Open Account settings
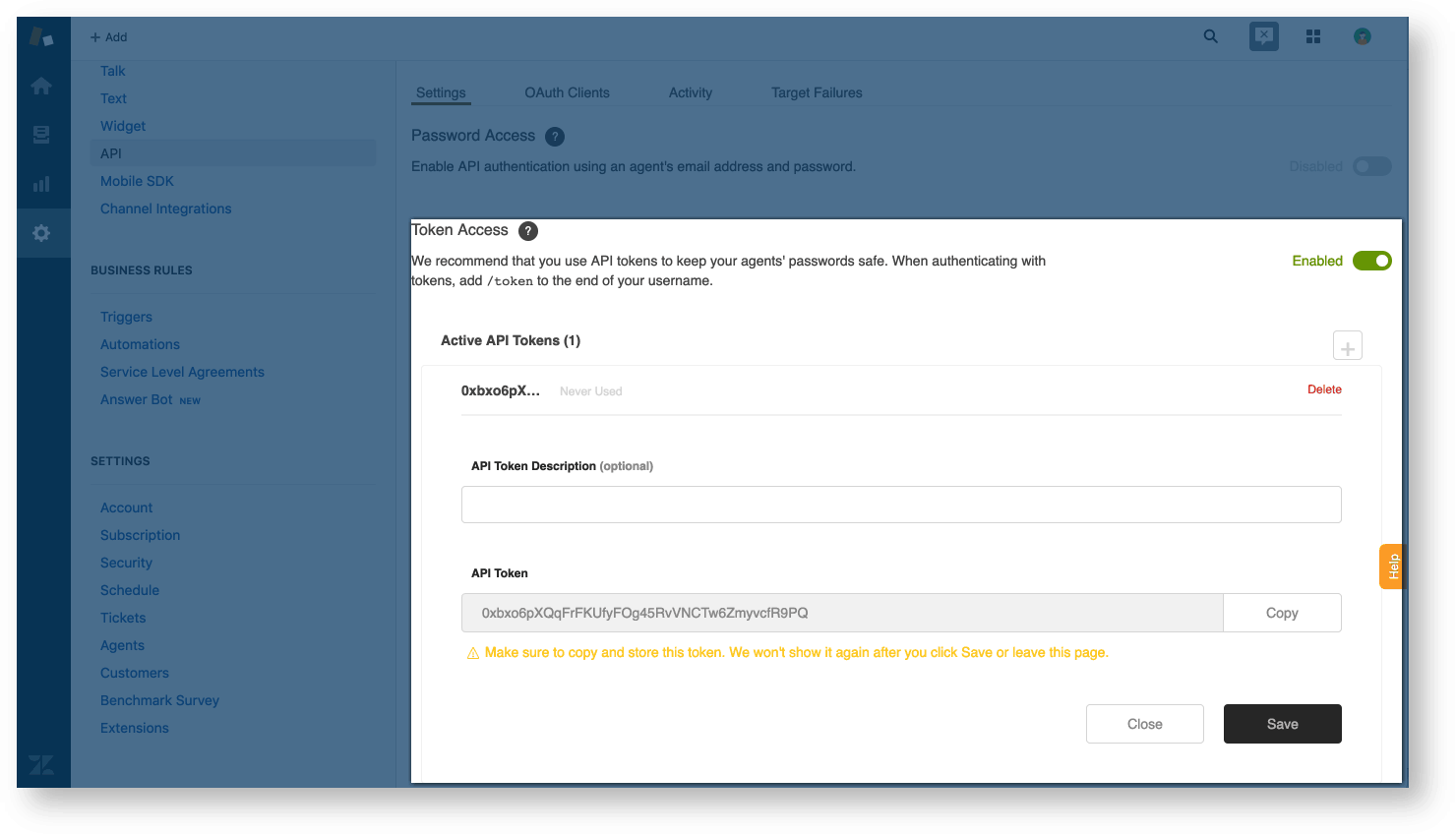Screen dimensions: 1456x835 (126, 507)
